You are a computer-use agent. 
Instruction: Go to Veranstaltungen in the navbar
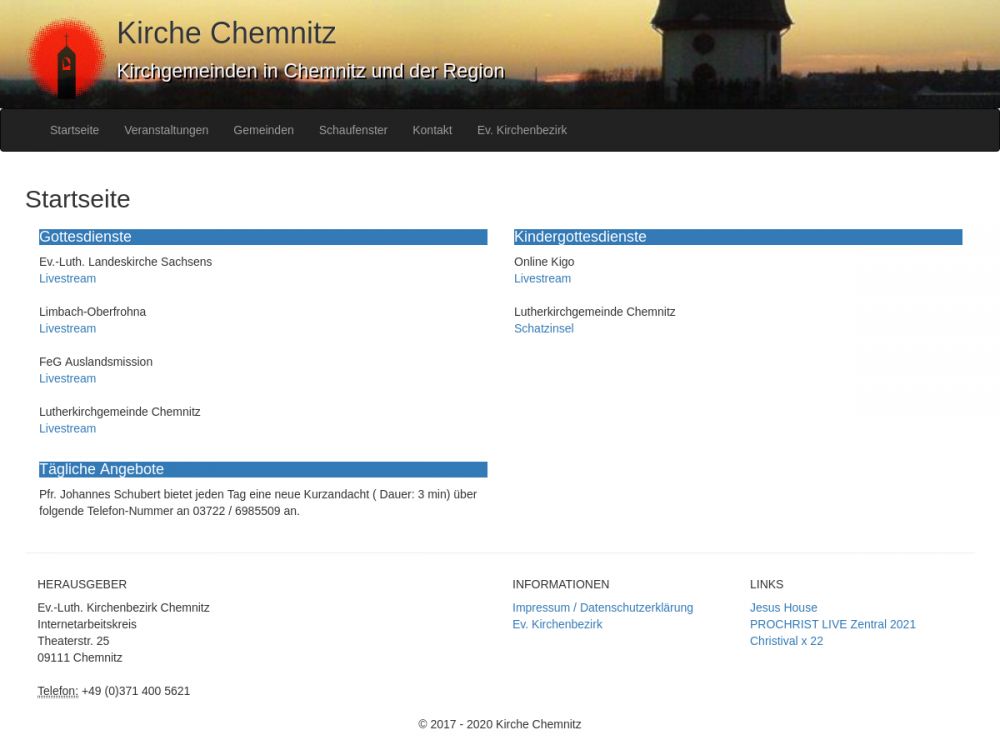(166, 130)
